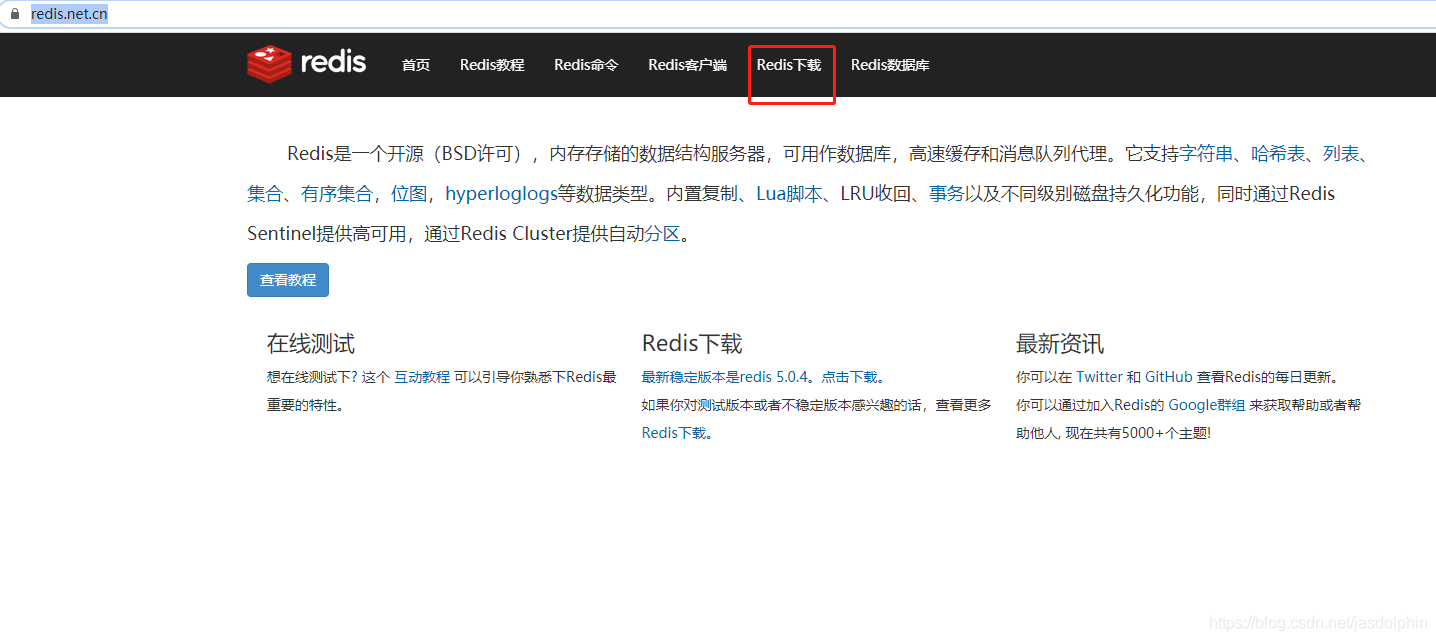The image size is (1436, 641).
Task: Open the Google群组 link
Action: [1207, 405]
